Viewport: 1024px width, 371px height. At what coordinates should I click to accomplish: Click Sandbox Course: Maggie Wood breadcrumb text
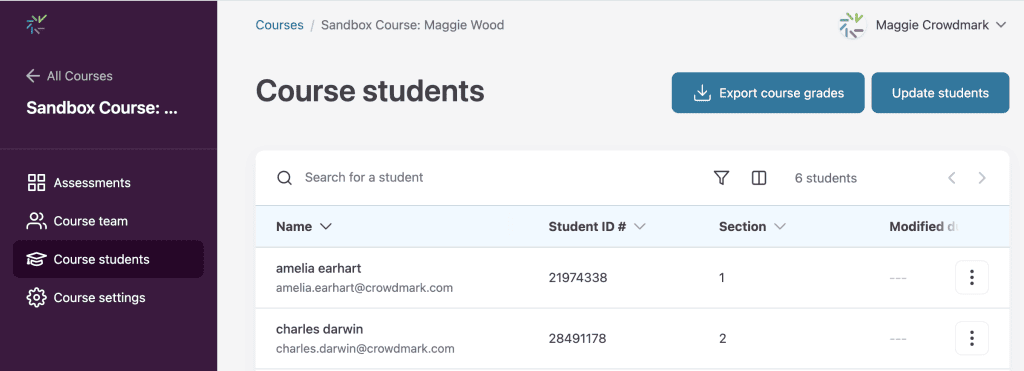click(413, 25)
